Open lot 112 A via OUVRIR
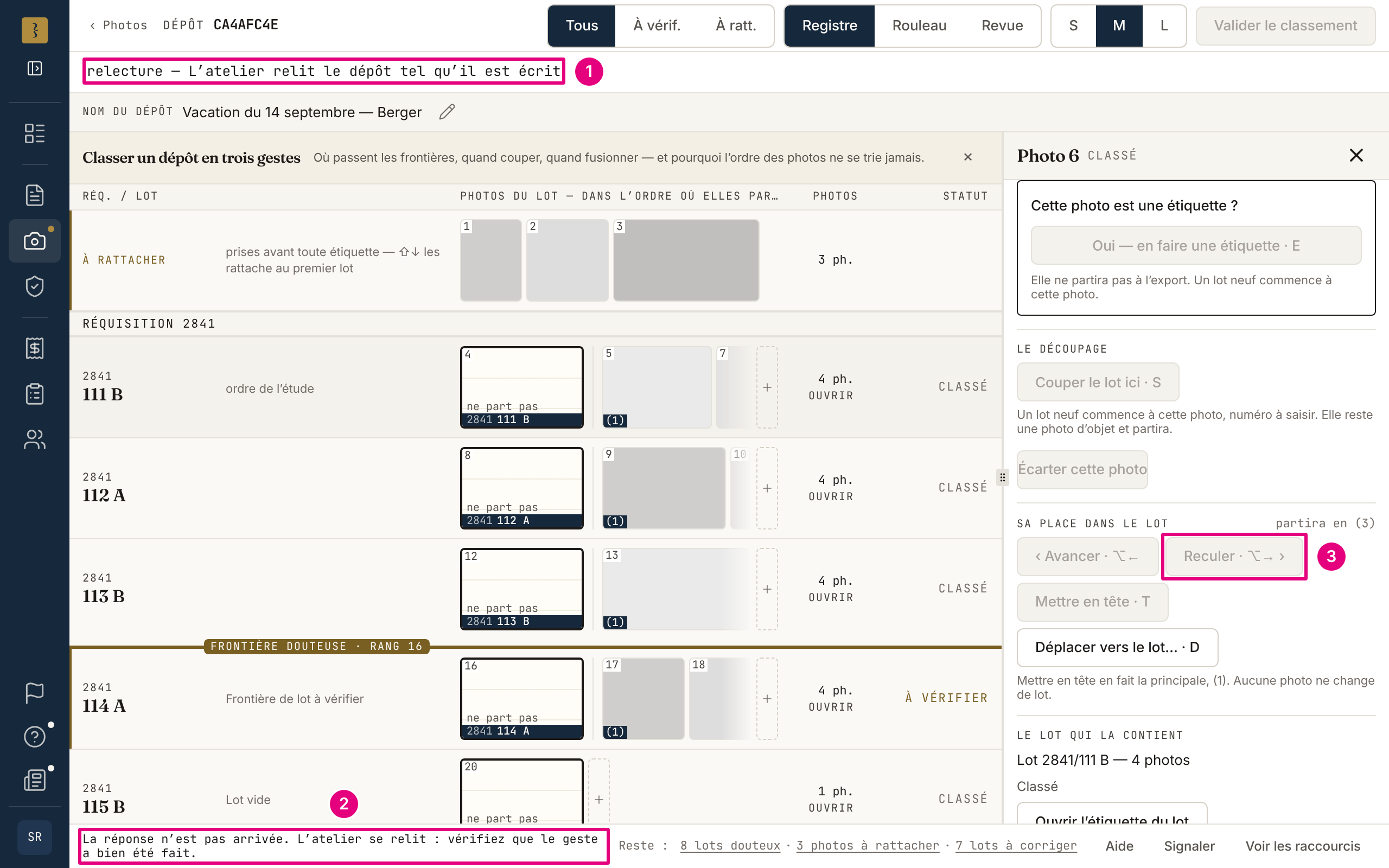 point(831,496)
